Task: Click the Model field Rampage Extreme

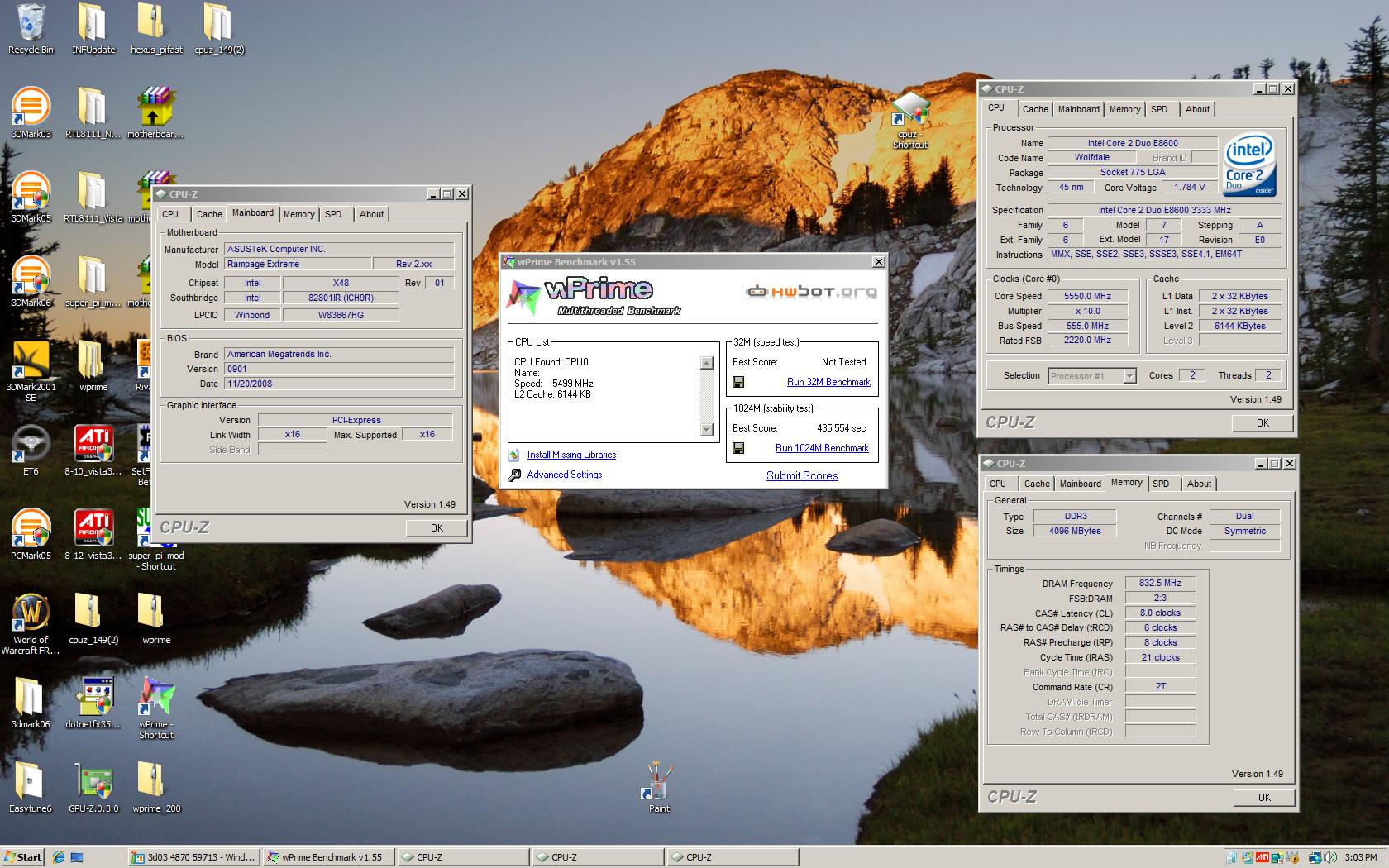Action: click(298, 264)
